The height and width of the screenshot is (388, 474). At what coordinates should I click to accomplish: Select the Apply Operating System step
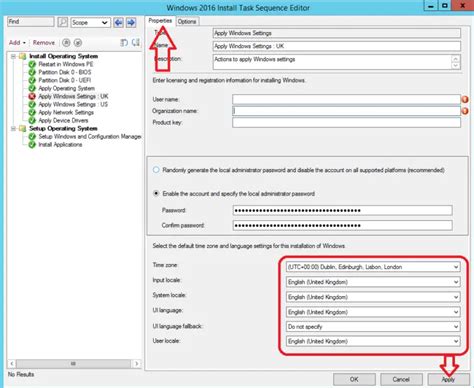(x=67, y=88)
